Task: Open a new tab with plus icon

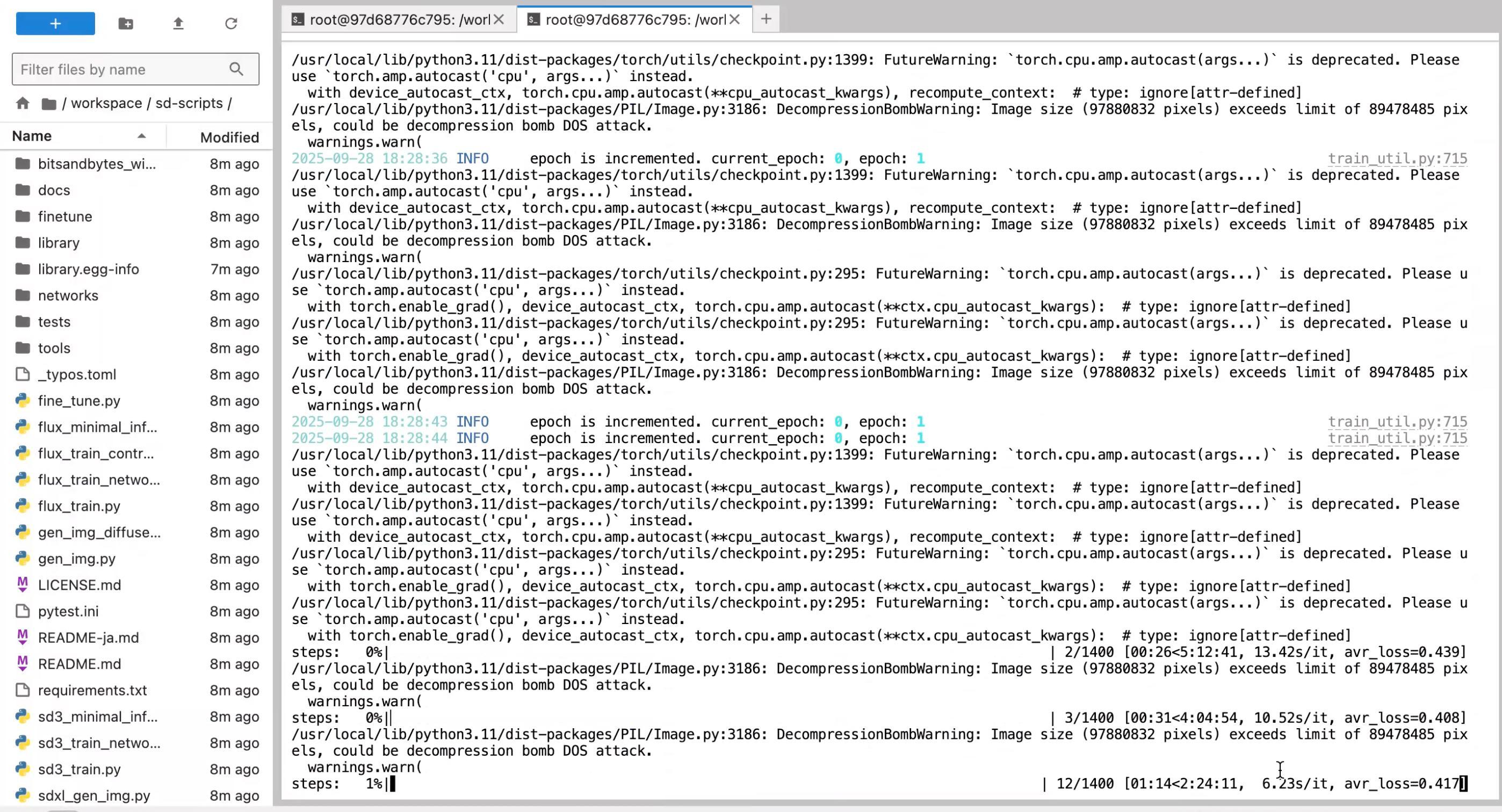Action: 766,19
